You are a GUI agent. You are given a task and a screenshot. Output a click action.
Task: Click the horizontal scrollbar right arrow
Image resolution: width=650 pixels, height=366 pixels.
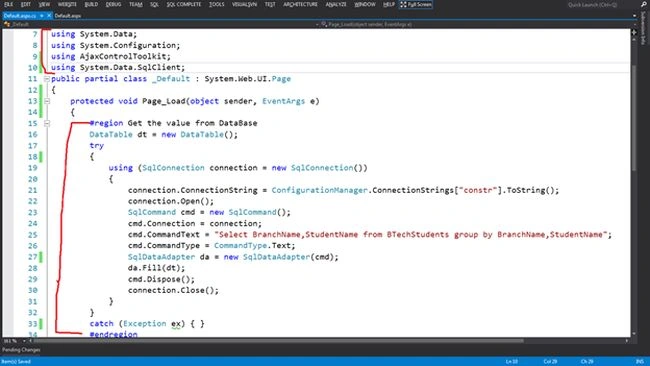(x=627, y=341)
